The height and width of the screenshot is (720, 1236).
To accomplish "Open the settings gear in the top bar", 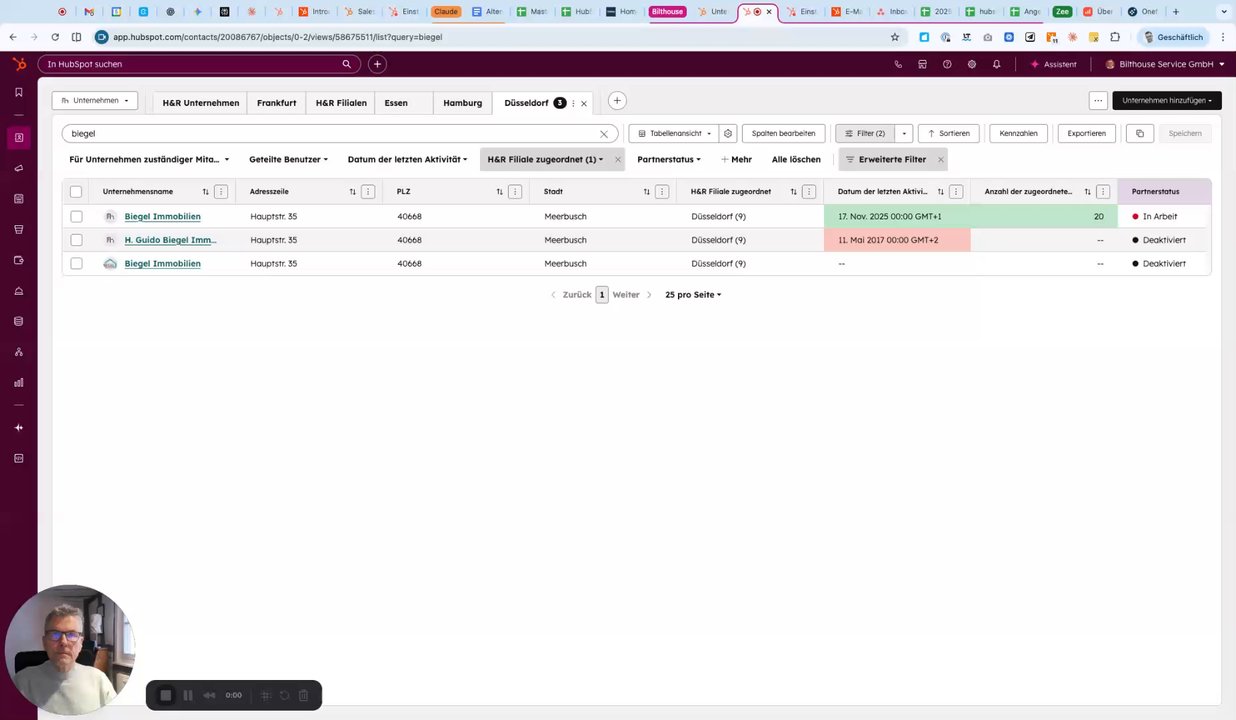I will coord(972,64).
